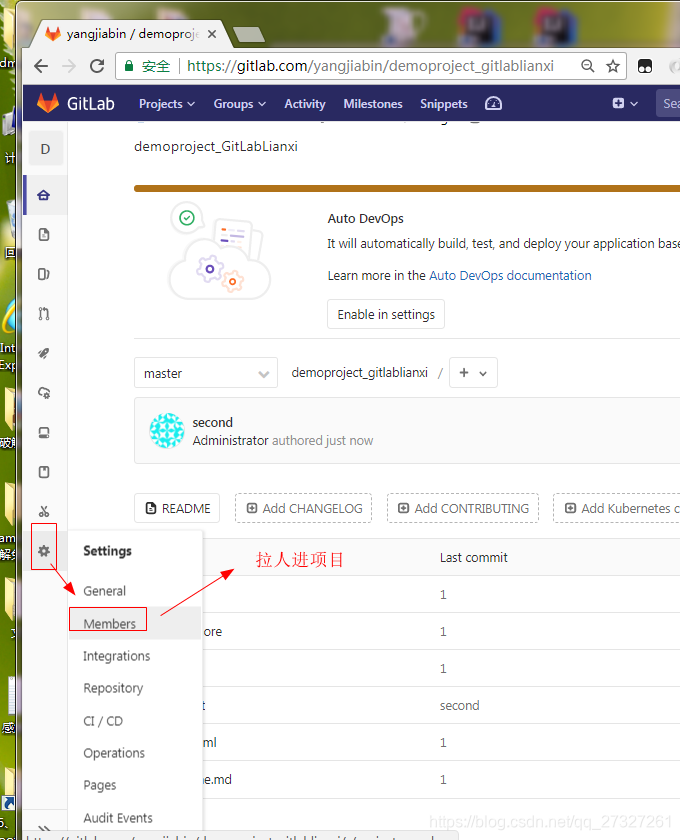The image size is (680, 840).
Task: Click the Add CONTRIBUTING button
Action: (463, 508)
